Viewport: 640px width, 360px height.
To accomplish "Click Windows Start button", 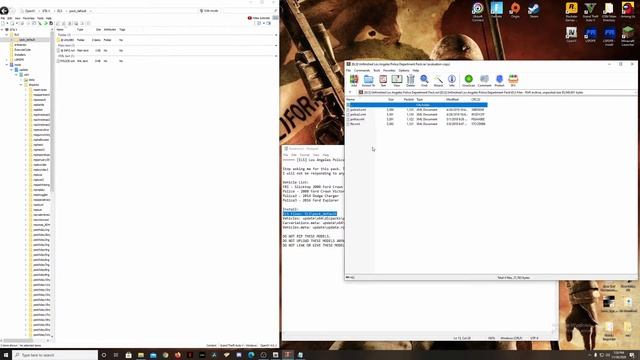I will 6,355.
